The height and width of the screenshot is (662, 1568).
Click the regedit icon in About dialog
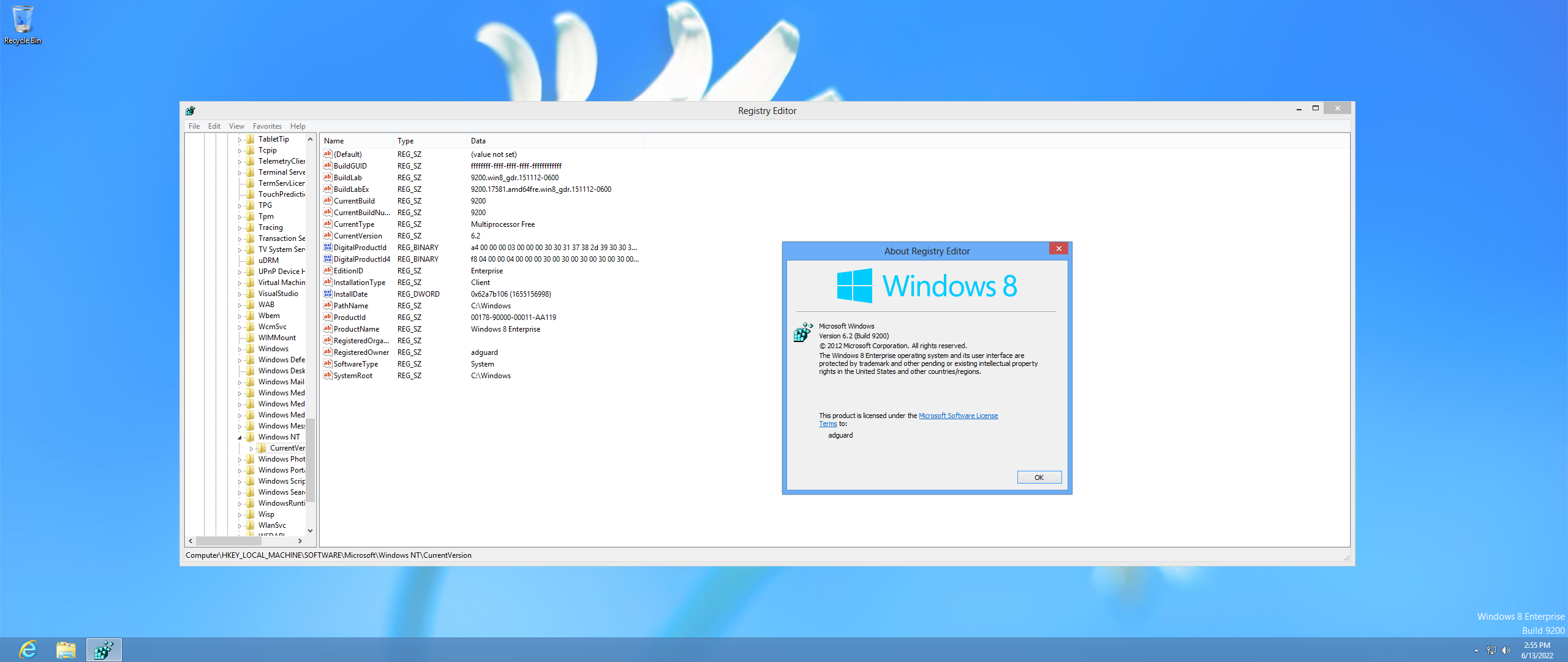(803, 332)
